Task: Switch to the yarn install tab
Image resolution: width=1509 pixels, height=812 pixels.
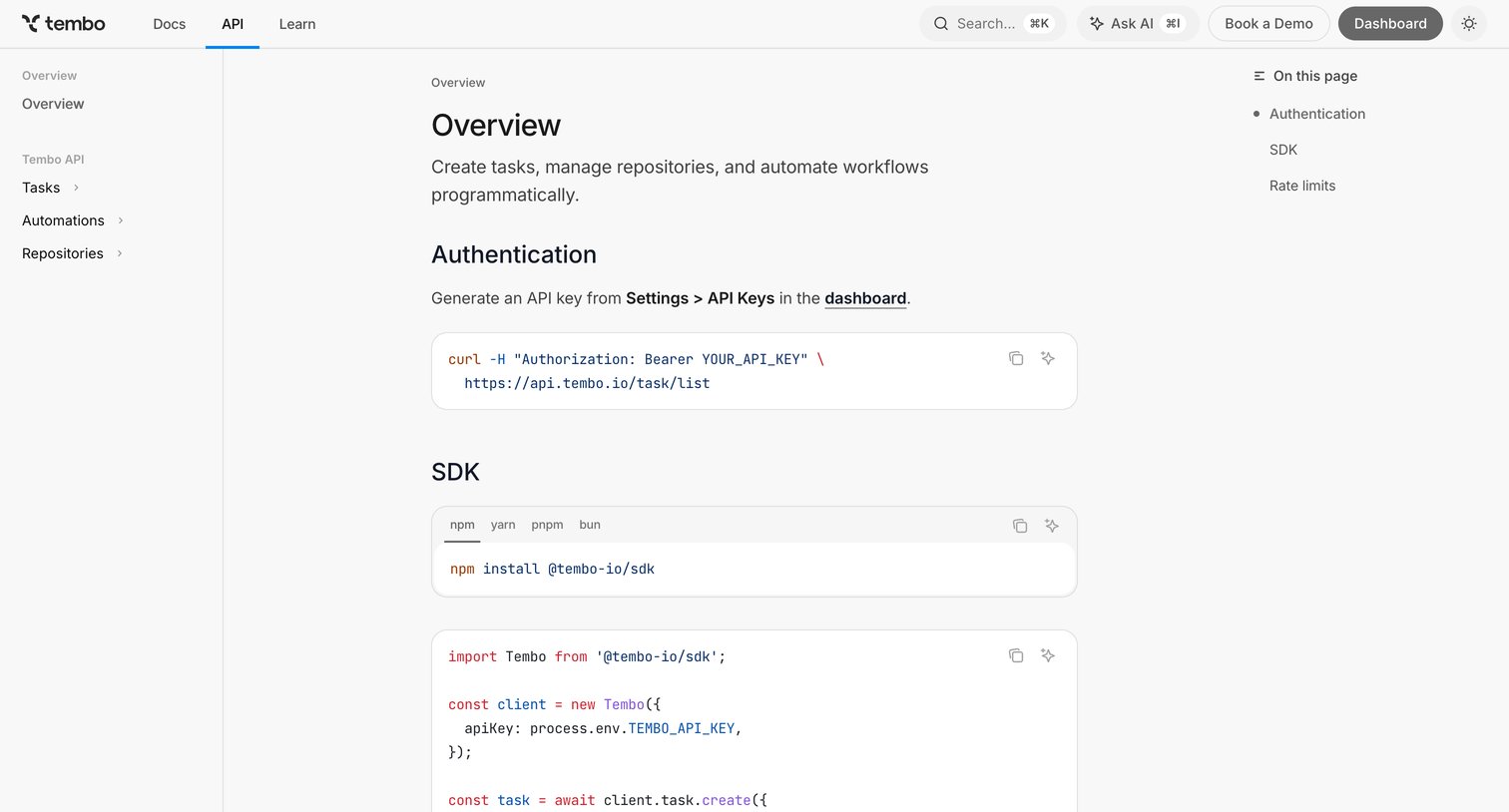Action: click(x=503, y=525)
